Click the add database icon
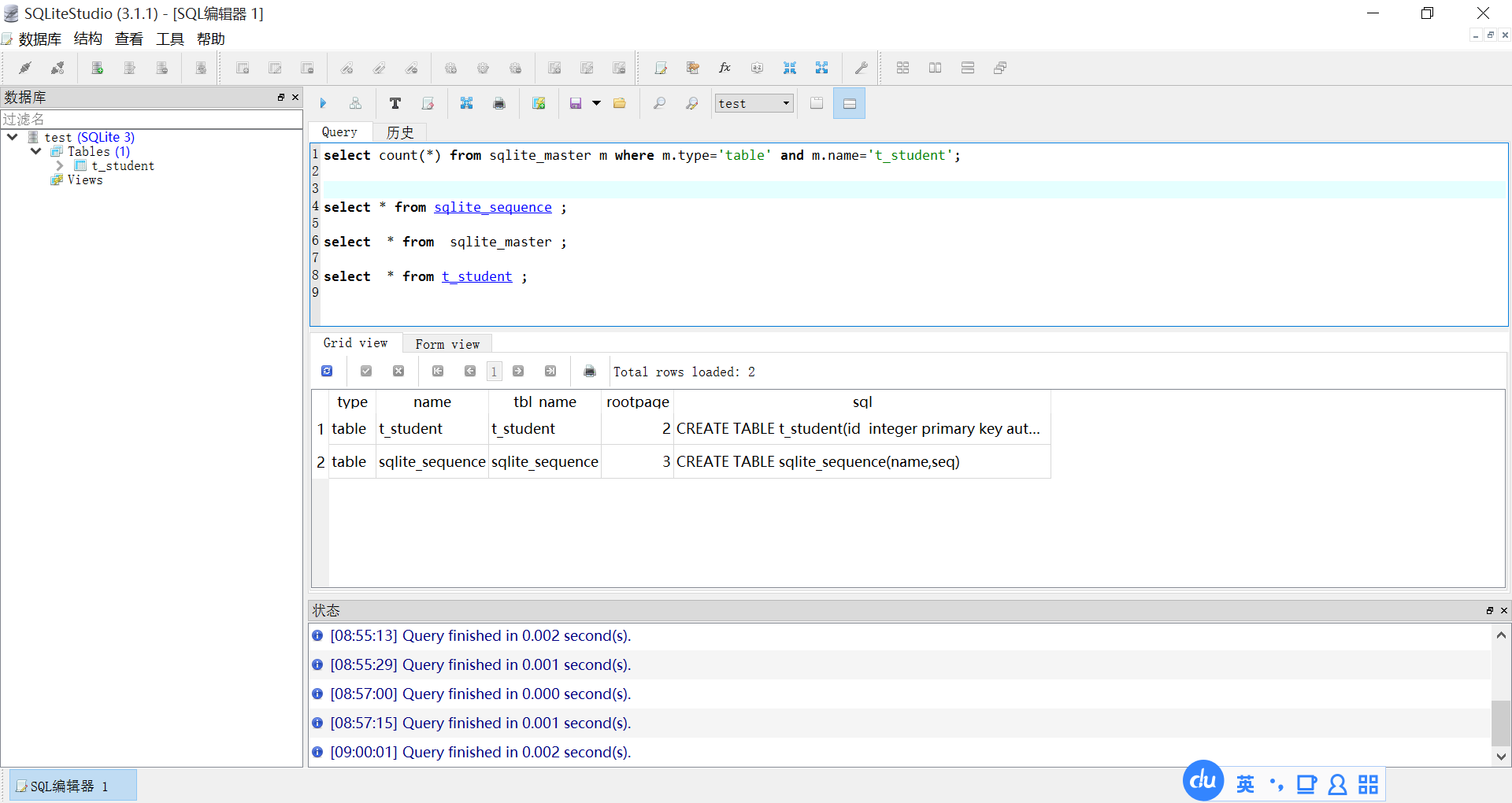Image resolution: width=1512 pixels, height=803 pixels. tap(98, 68)
